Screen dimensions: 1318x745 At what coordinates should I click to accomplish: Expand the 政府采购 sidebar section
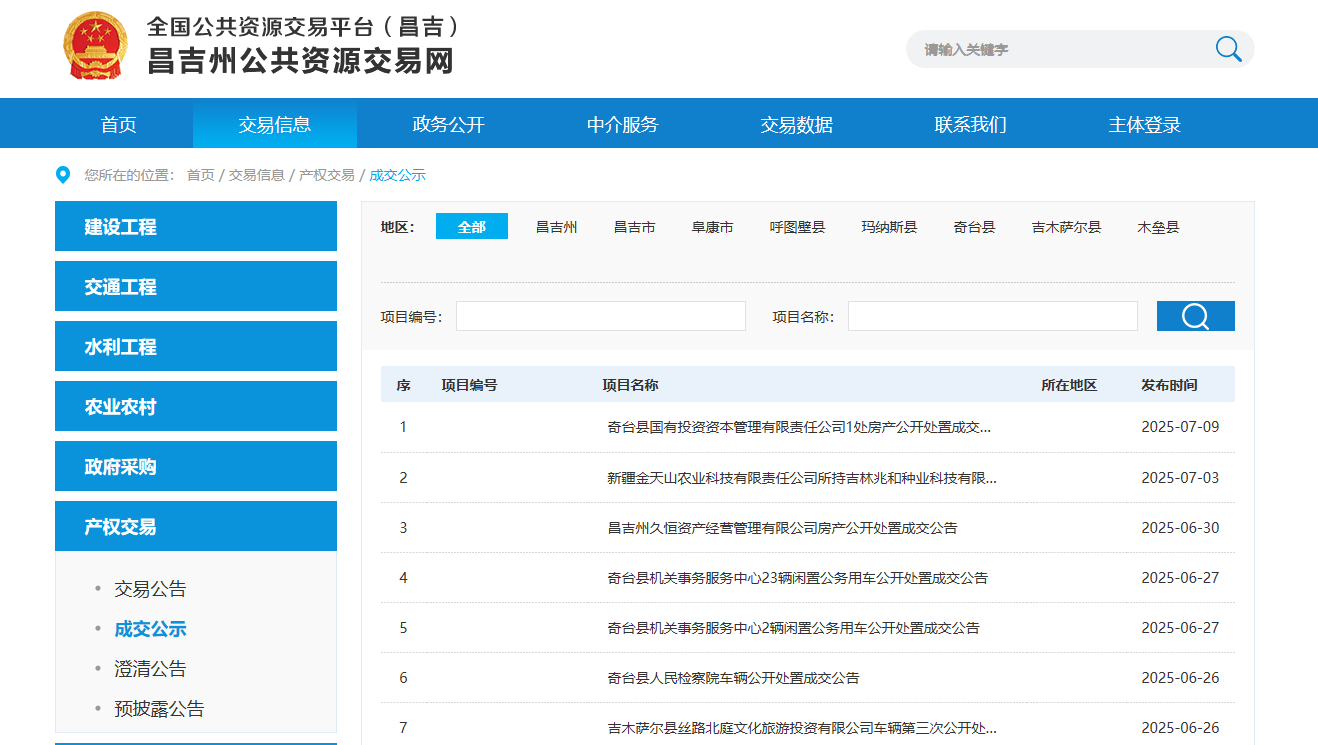pyautogui.click(x=196, y=467)
